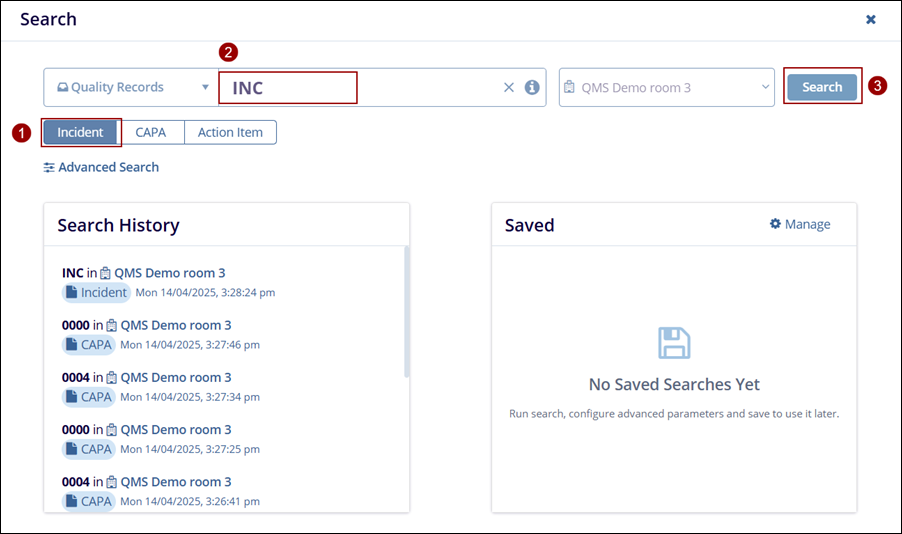Click the floppy disk saved searches icon
This screenshot has width=902, height=534.
coord(674,343)
